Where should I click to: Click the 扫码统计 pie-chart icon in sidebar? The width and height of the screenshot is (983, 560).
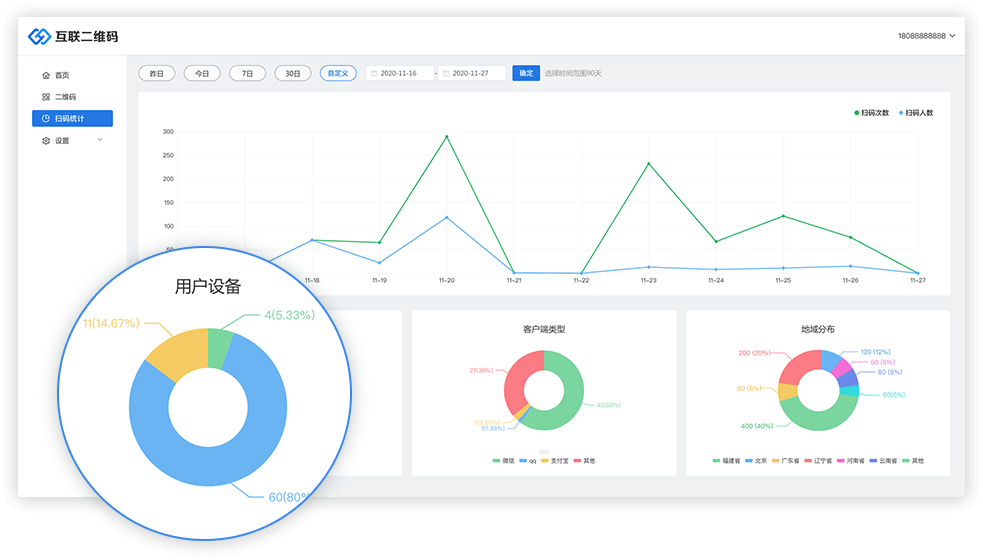point(46,119)
